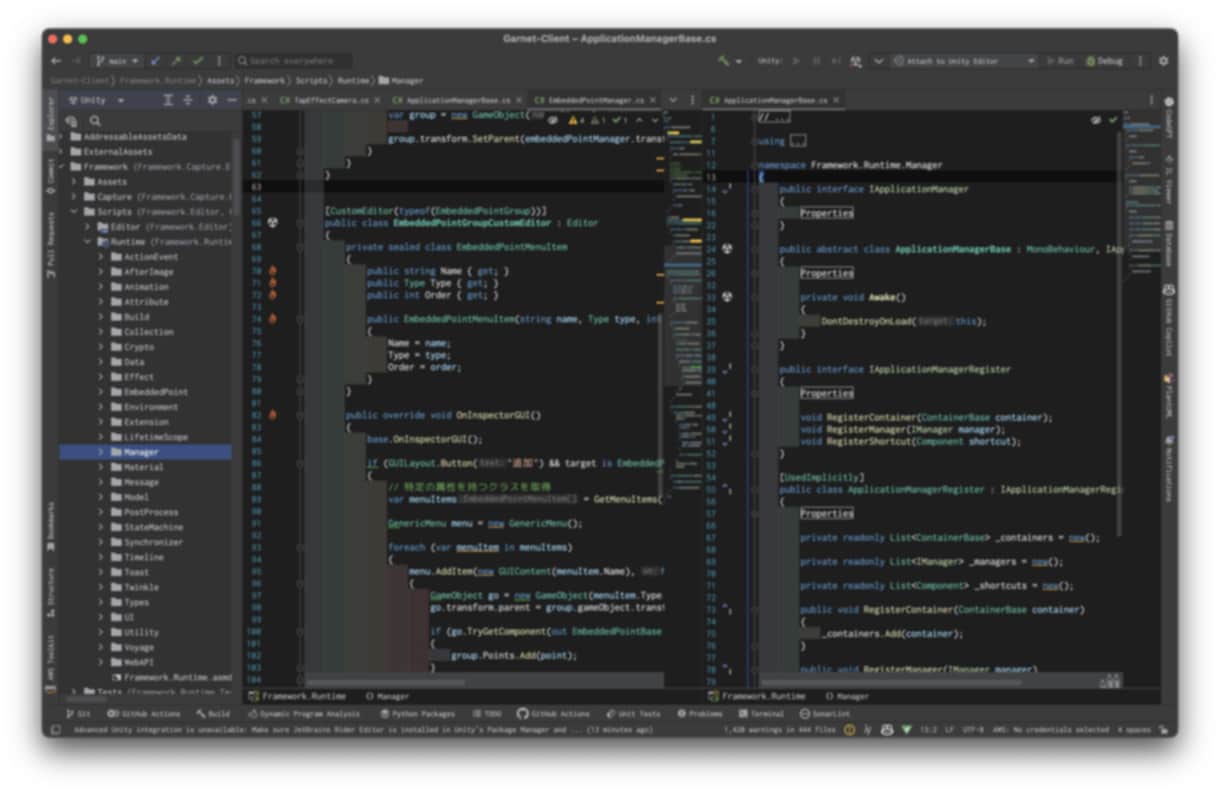Expand the Animation folder arrow
This screenshot has width=1220, height=793.
(x=101, y=287)
